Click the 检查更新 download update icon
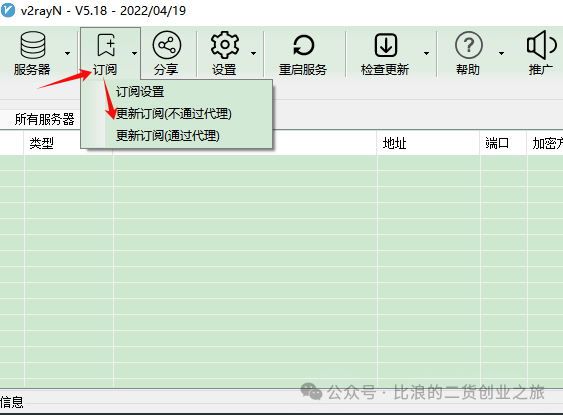The image size is (563, 415). click(386, 45)
